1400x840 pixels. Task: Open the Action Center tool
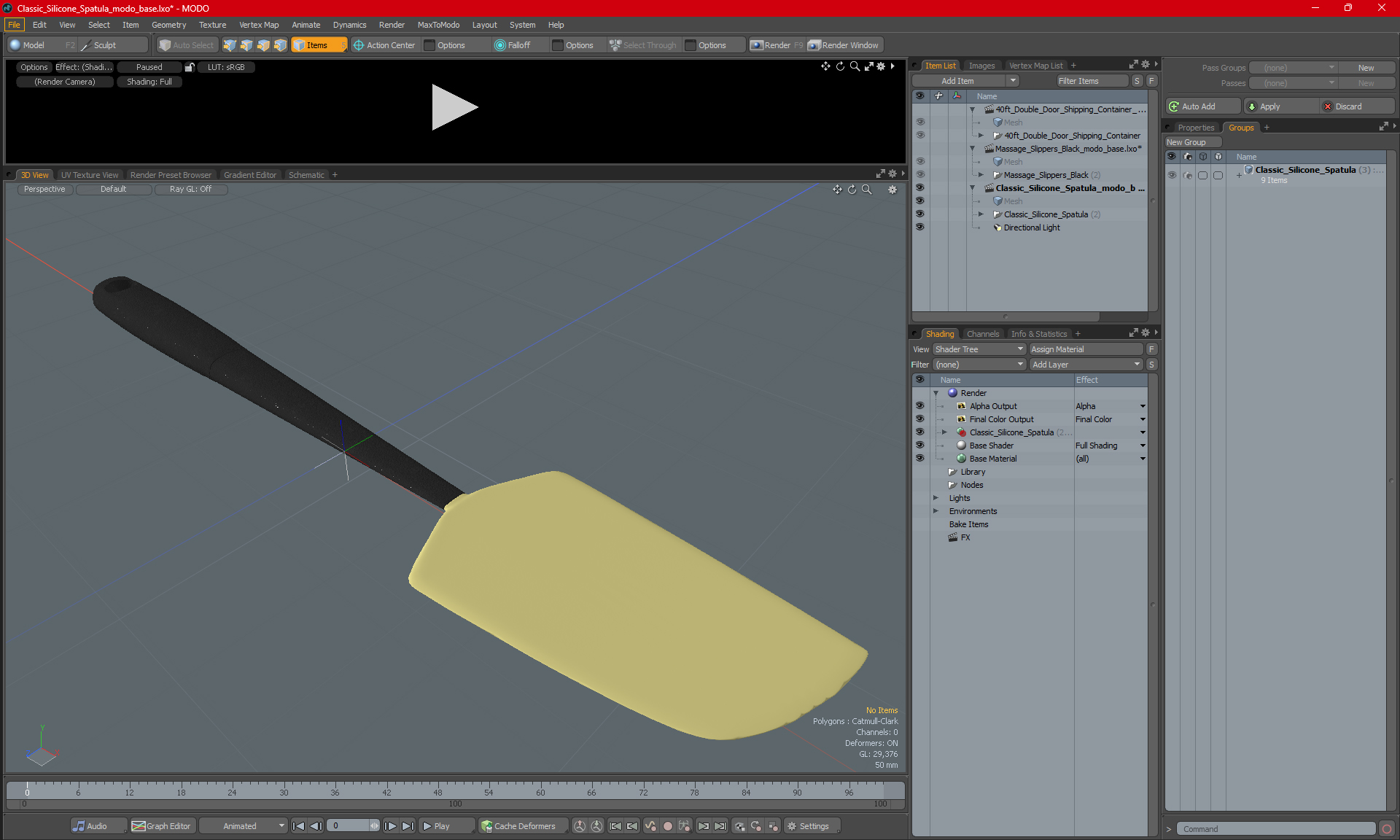384,45
